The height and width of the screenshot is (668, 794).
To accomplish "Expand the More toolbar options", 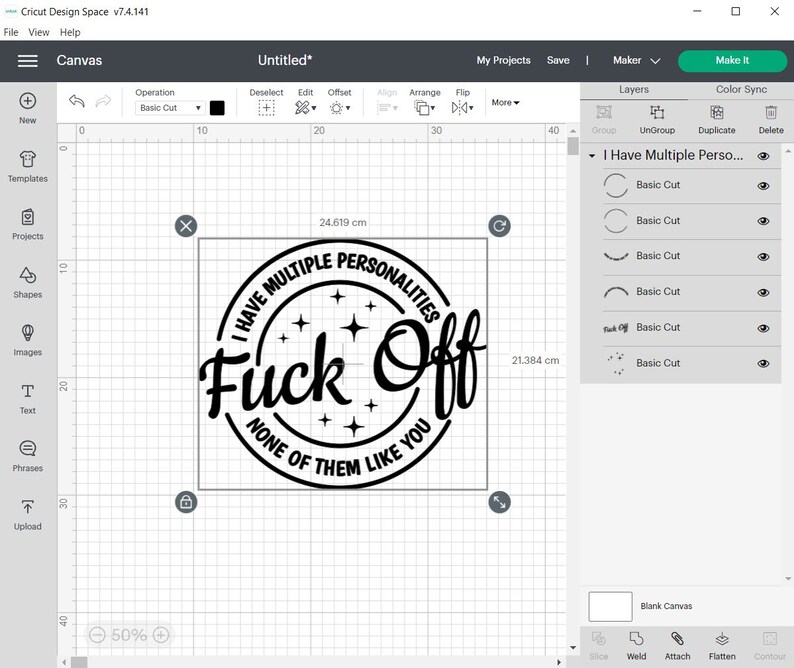I will tap(505, 102).
